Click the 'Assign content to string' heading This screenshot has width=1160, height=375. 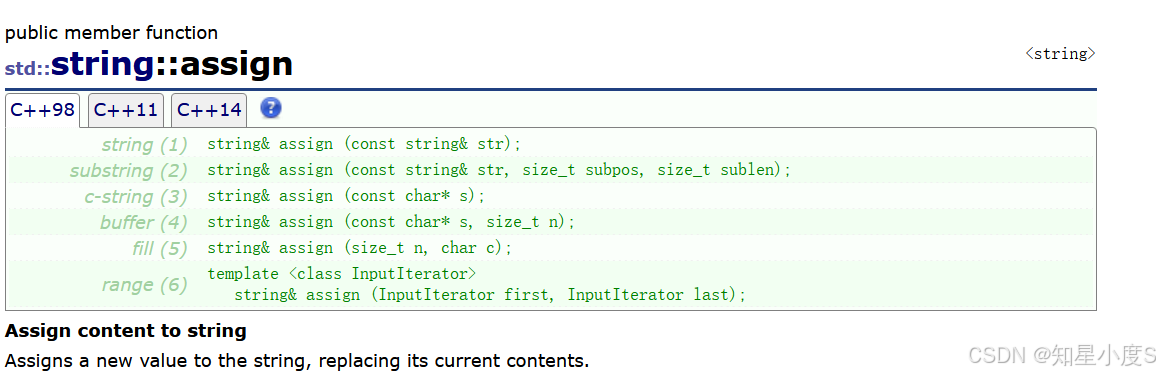[x=126, y=331]
